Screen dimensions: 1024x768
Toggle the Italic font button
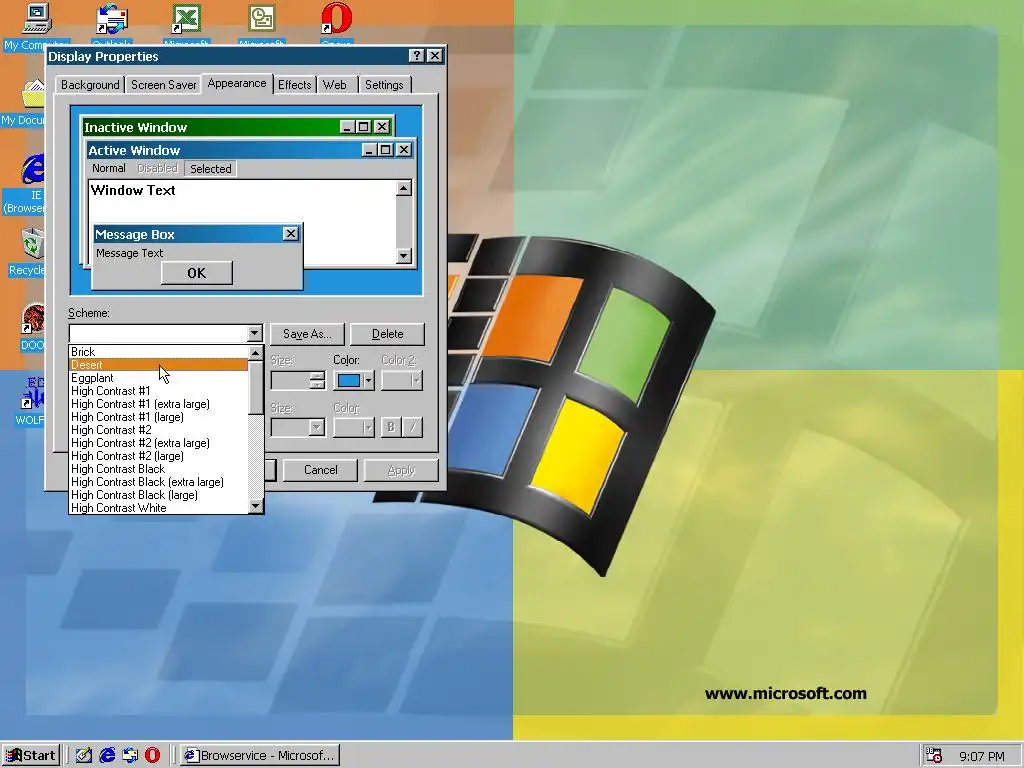pos(412,427)
